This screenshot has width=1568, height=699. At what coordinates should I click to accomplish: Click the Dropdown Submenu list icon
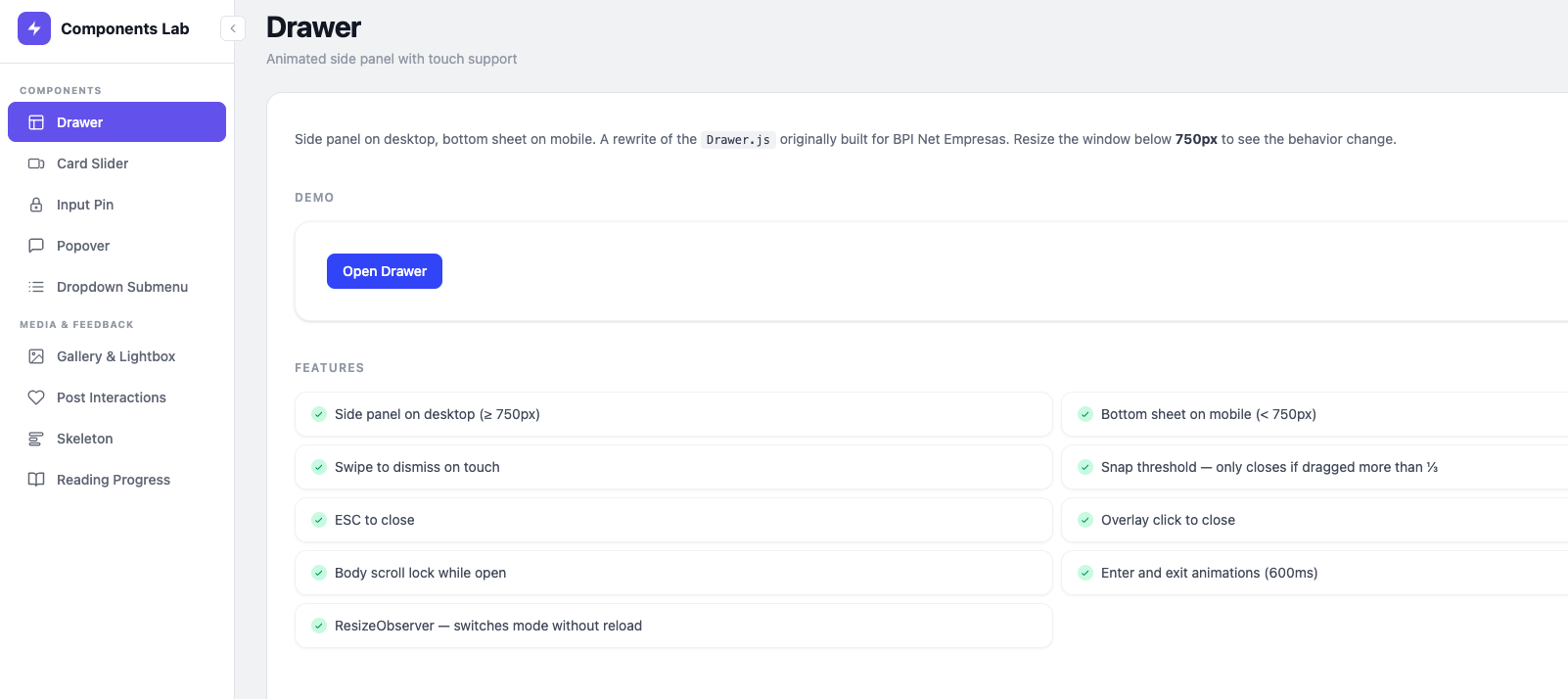tap(36, 287)
